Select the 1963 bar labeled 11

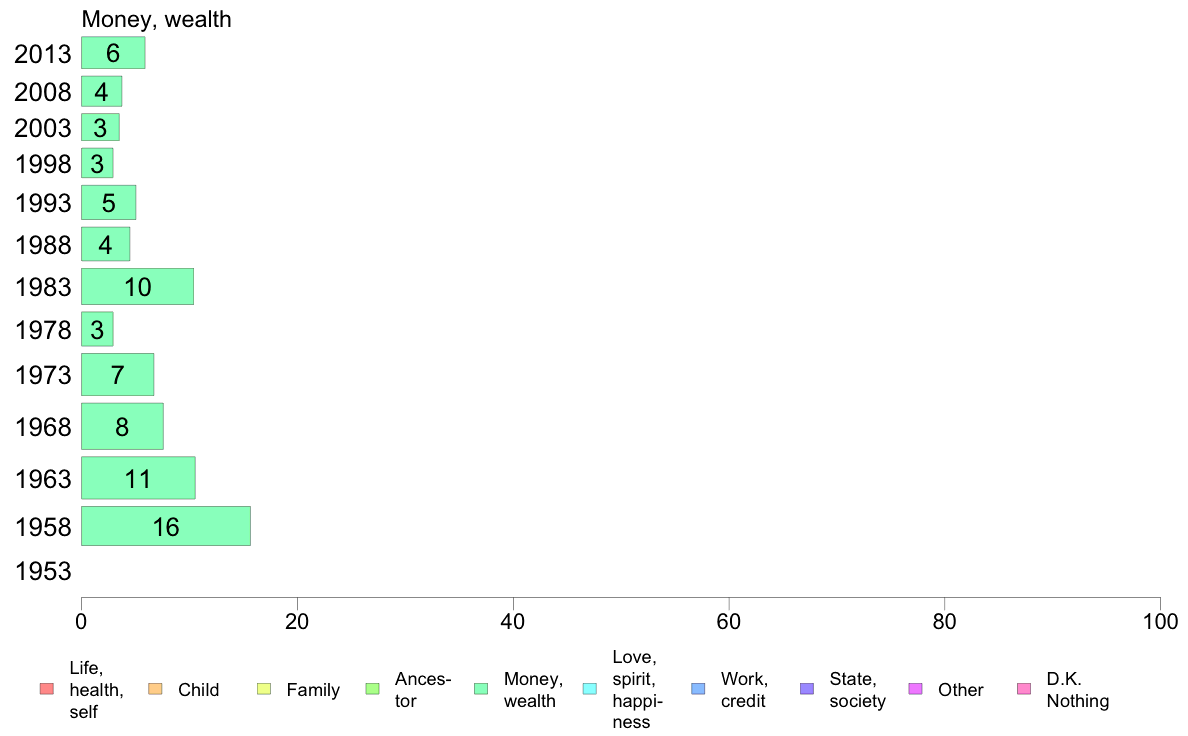coord(138,478)
